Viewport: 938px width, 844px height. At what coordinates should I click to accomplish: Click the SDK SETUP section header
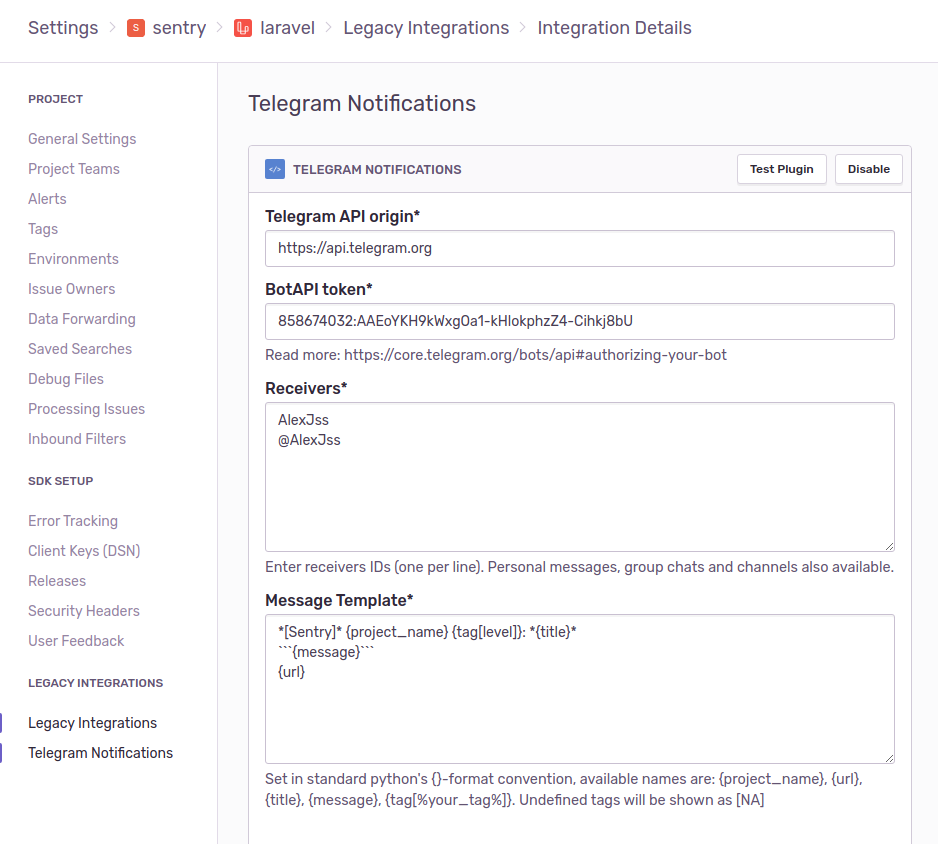[x=60, y=481]
